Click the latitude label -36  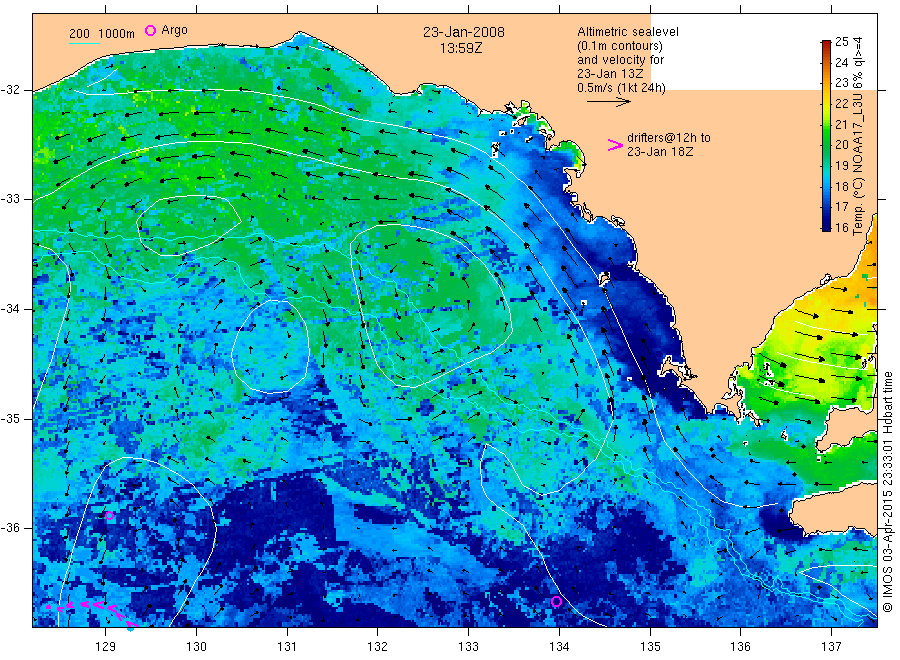10,527
